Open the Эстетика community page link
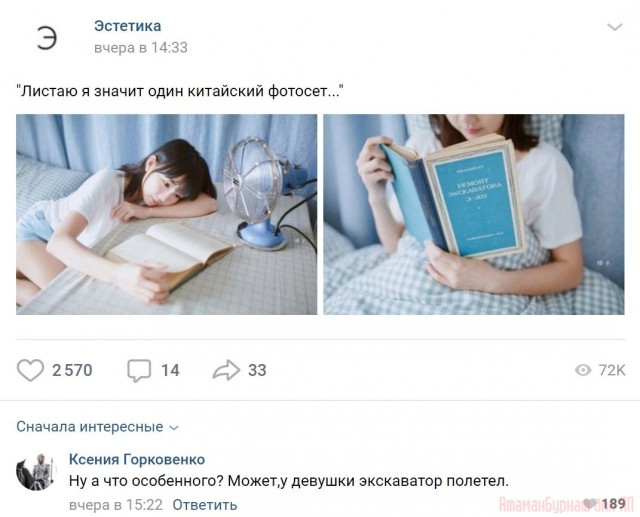The image size is (640, 517). click(127, 26)
